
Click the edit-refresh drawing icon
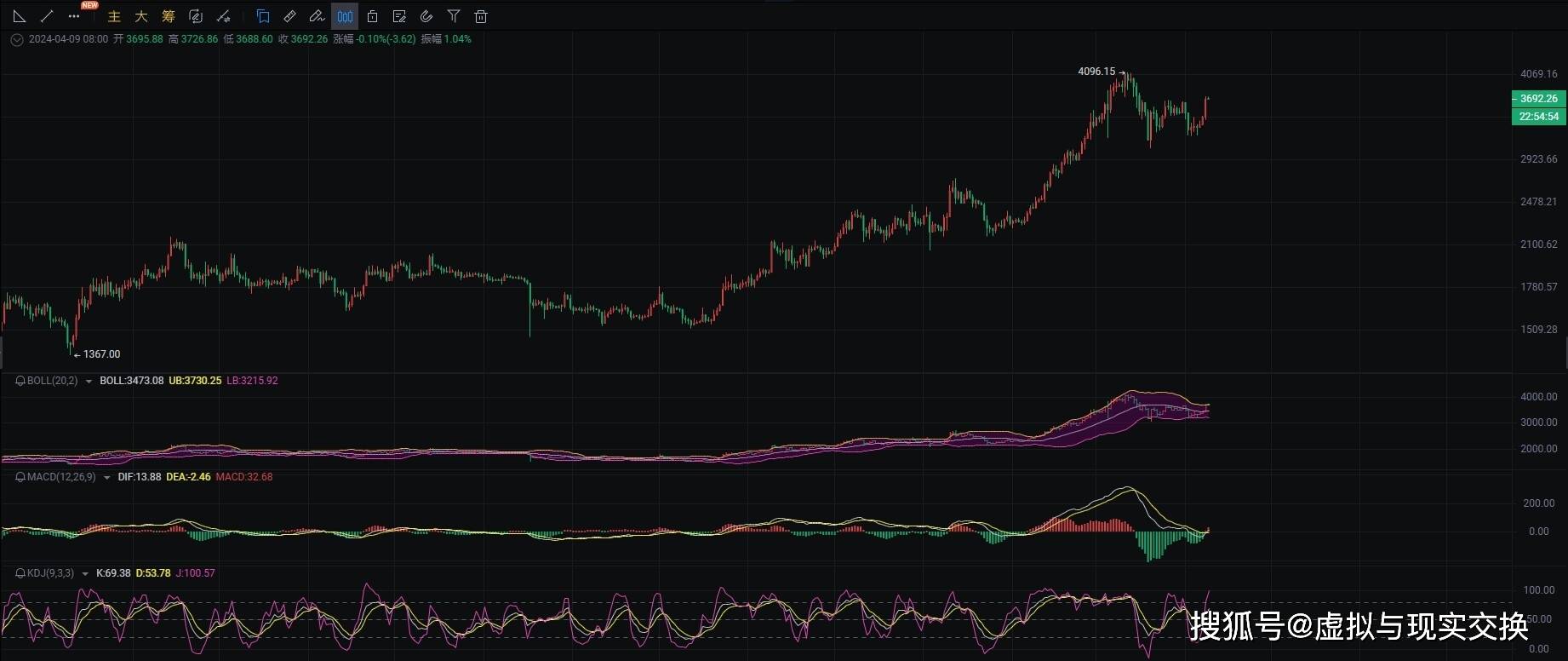[196, 16]
